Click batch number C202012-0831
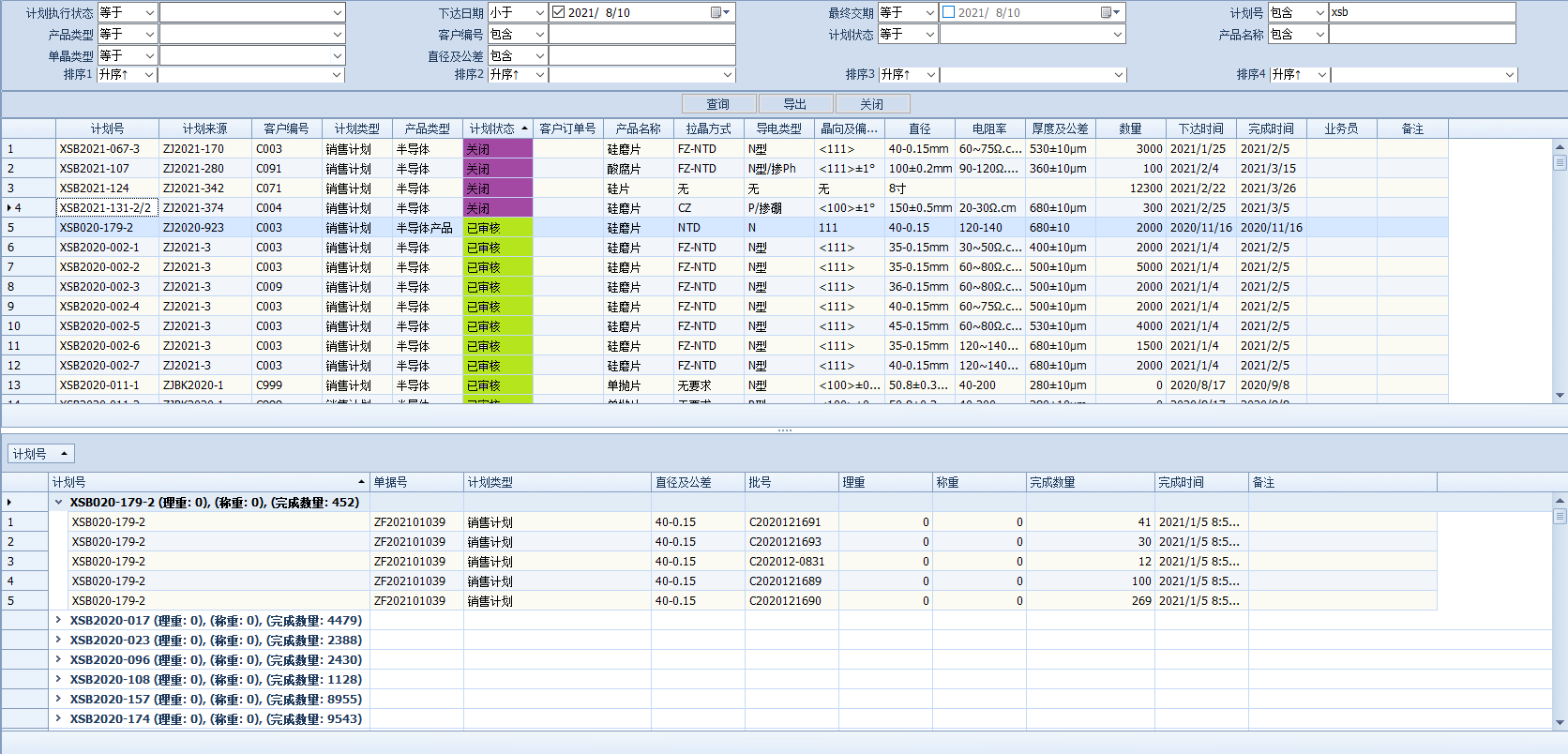 [x=792, y=561]
